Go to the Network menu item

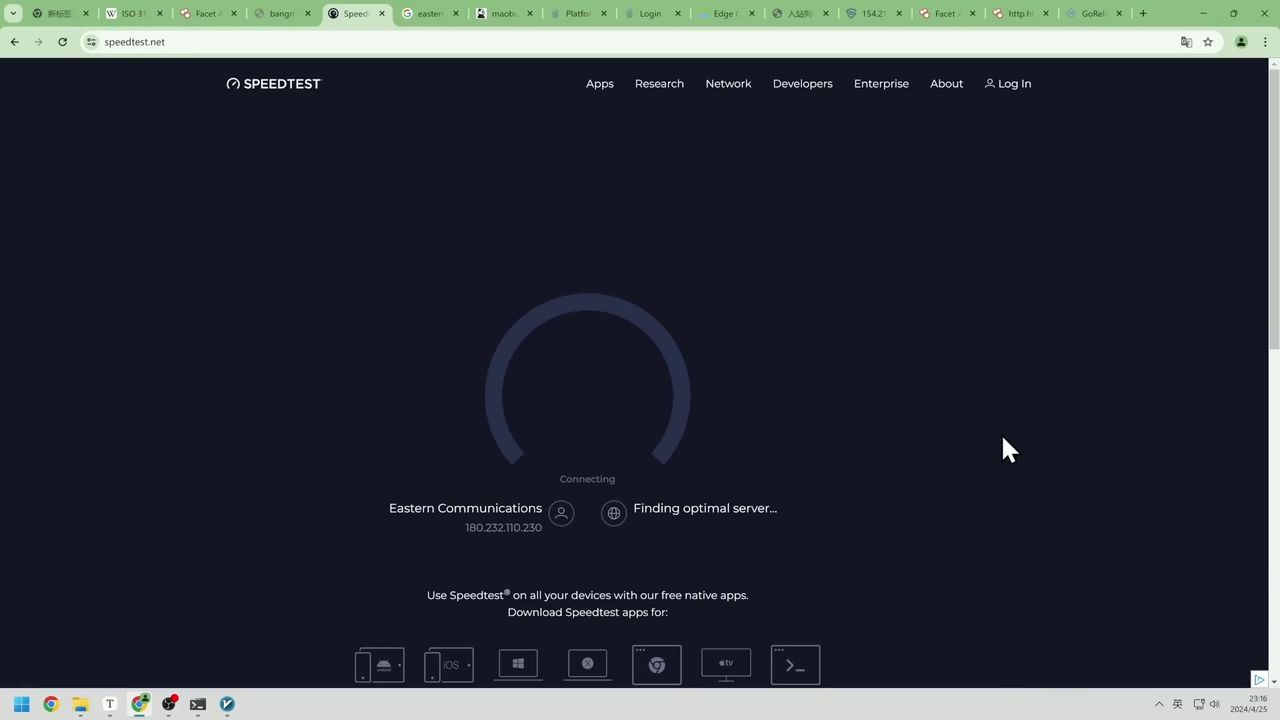pyautogui.click(x=728, y=84)
